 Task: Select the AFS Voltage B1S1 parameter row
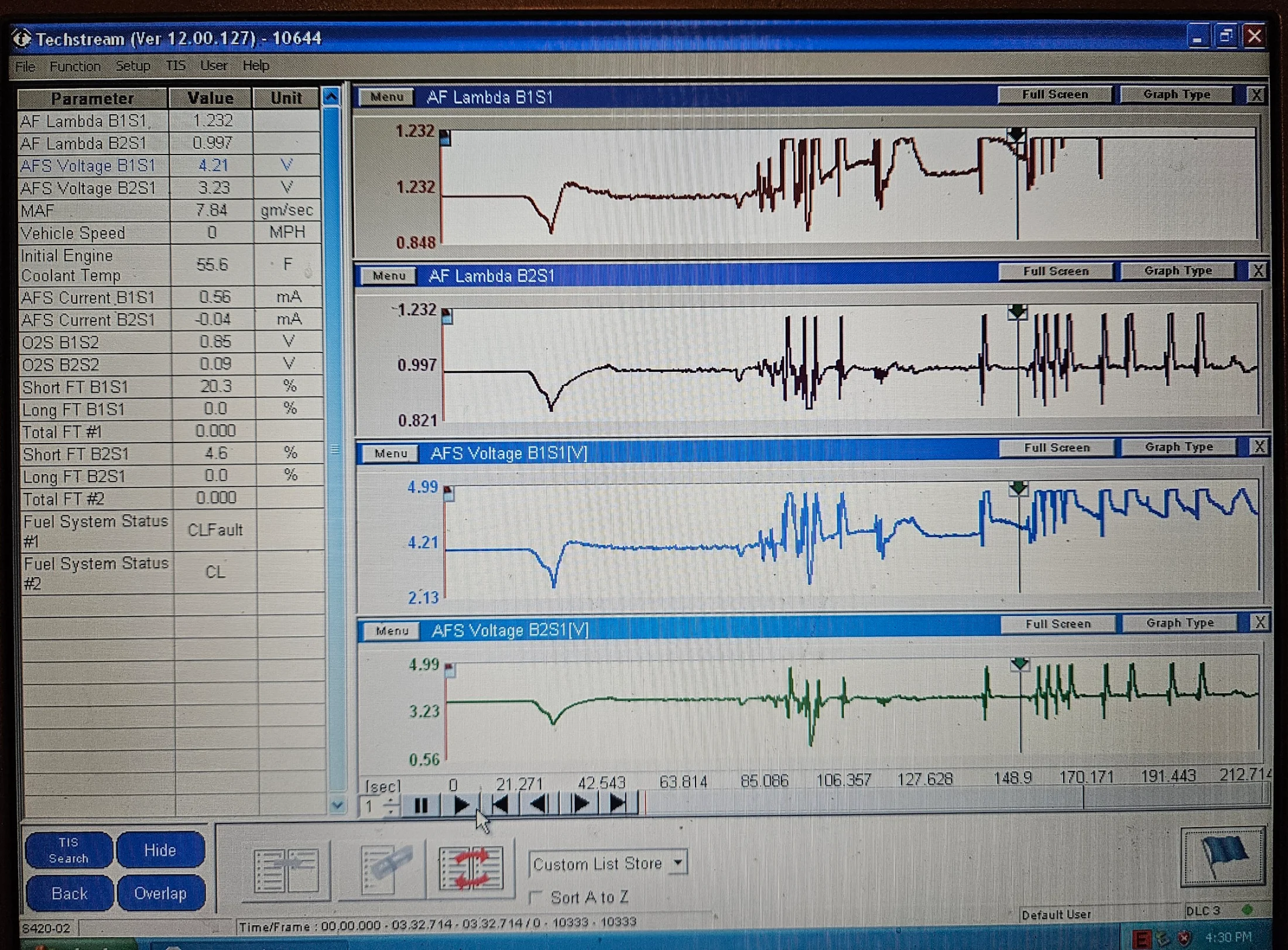169,166
